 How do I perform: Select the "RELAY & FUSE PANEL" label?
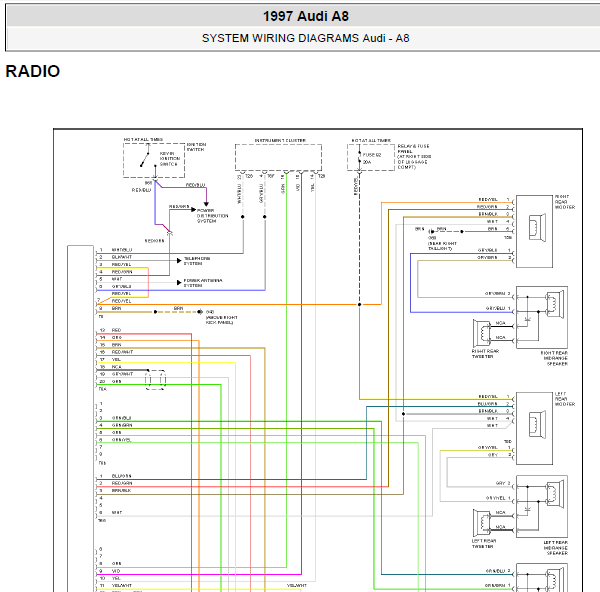pyautogui.click(x=413, y=148)
